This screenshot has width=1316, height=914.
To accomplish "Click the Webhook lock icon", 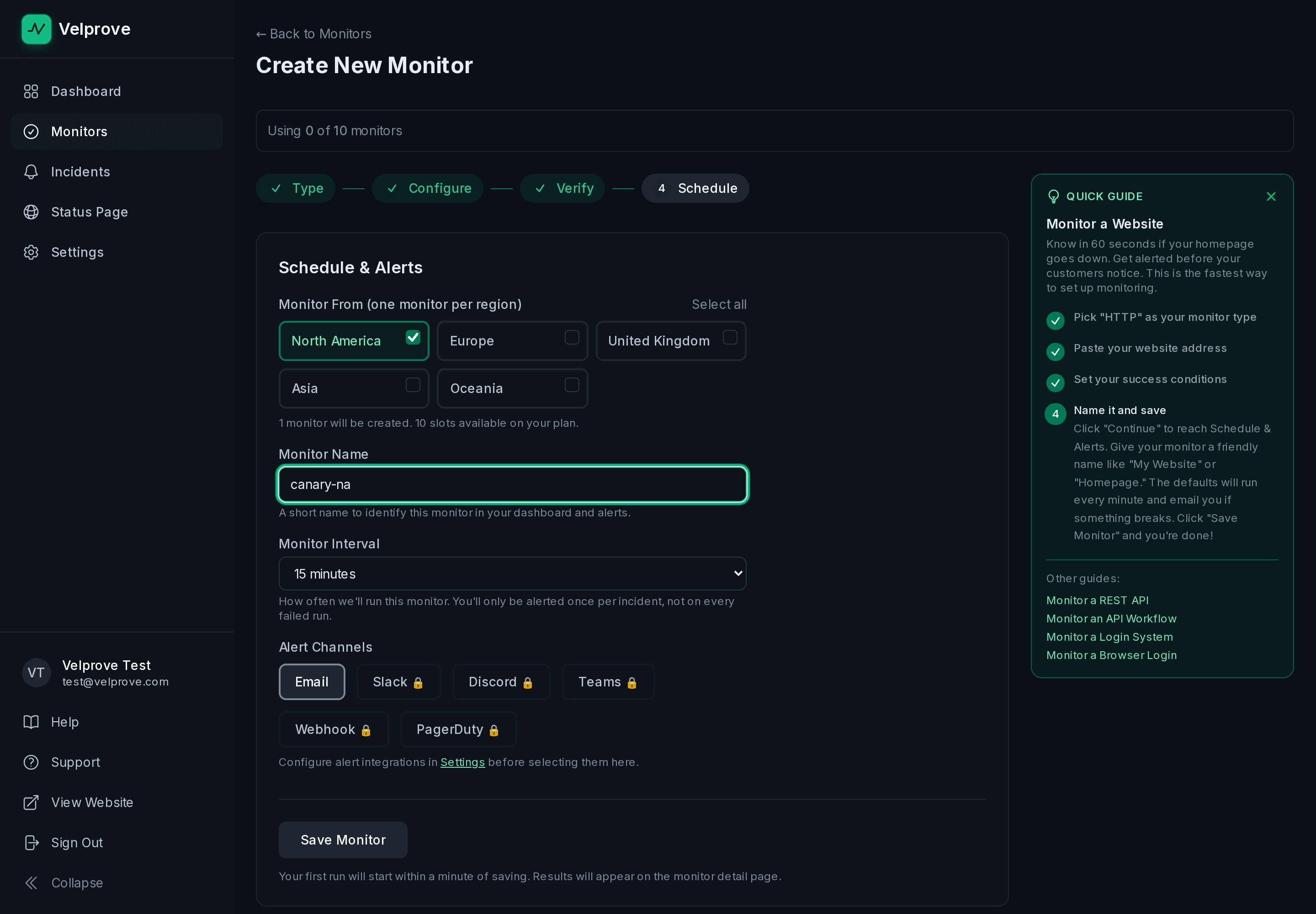I will (x=366, y=729).
